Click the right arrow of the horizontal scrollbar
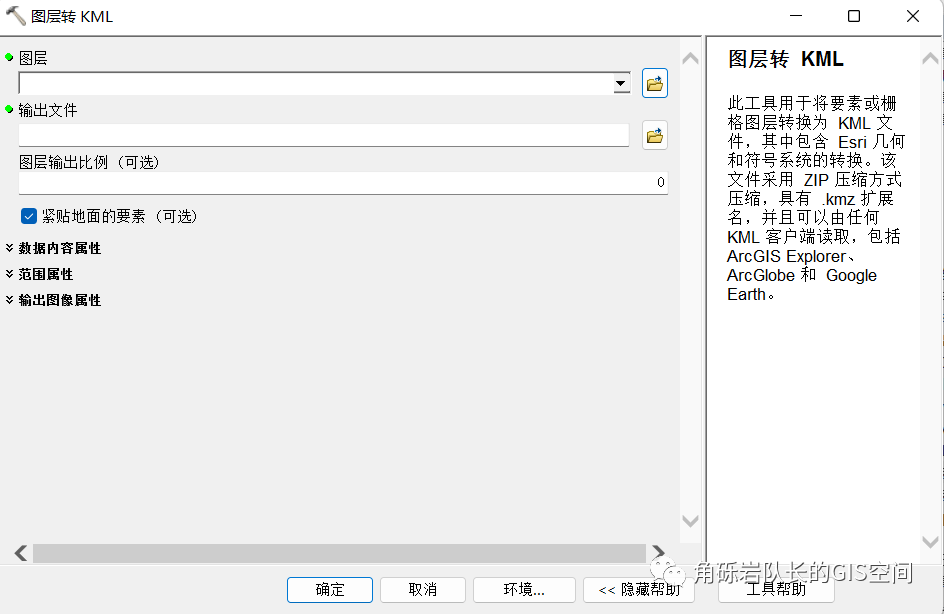 point(660,552)
